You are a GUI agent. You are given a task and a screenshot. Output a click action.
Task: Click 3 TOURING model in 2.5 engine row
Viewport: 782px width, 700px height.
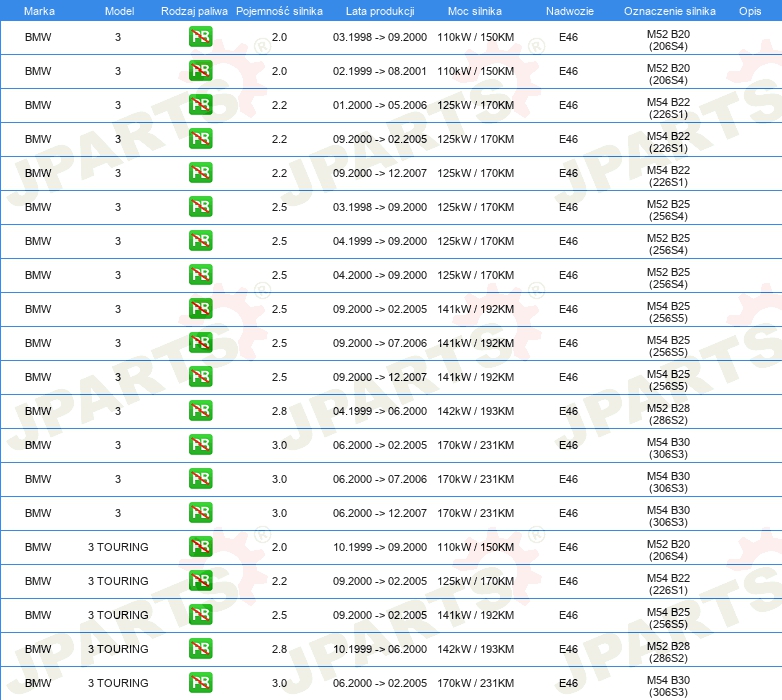coord(118,615)
